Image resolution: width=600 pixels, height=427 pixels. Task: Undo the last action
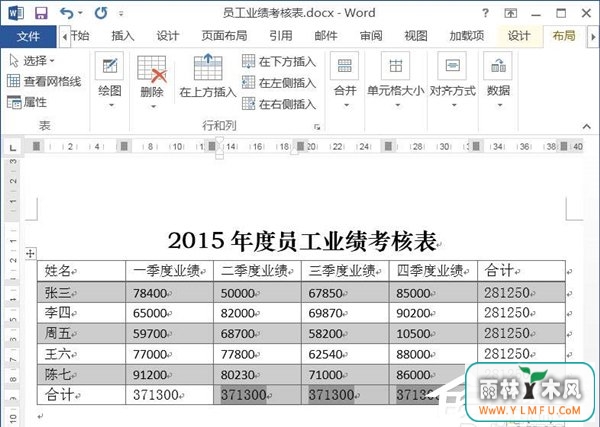(66, 14)
